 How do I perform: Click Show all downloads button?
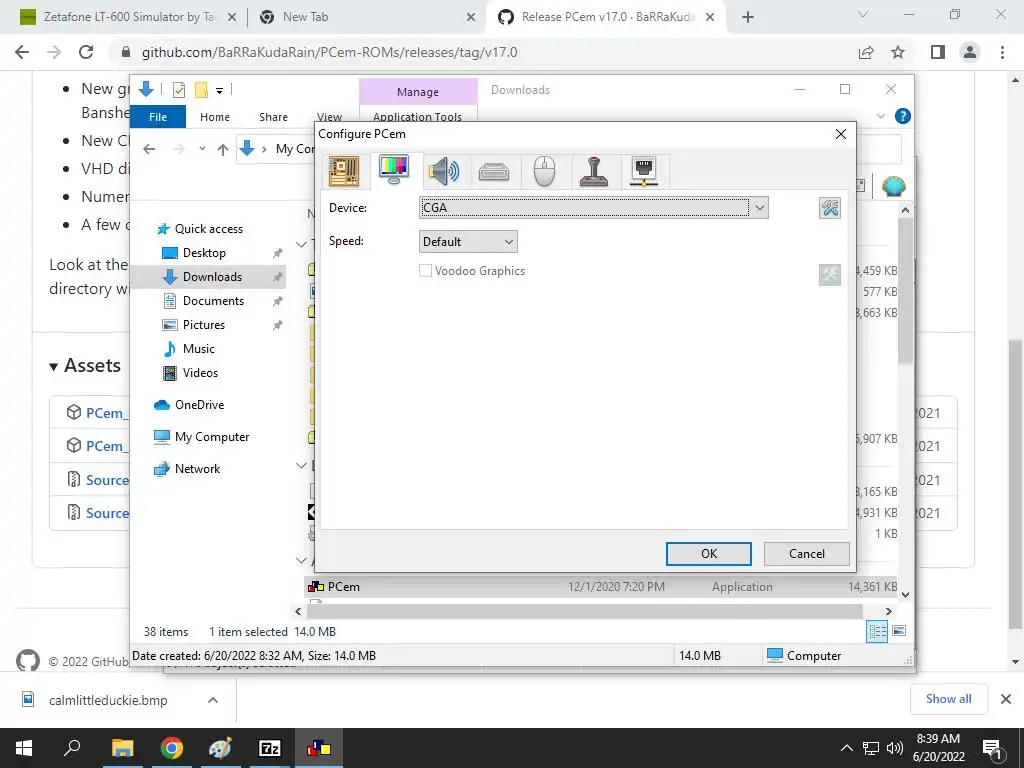(x=949, y=699)
